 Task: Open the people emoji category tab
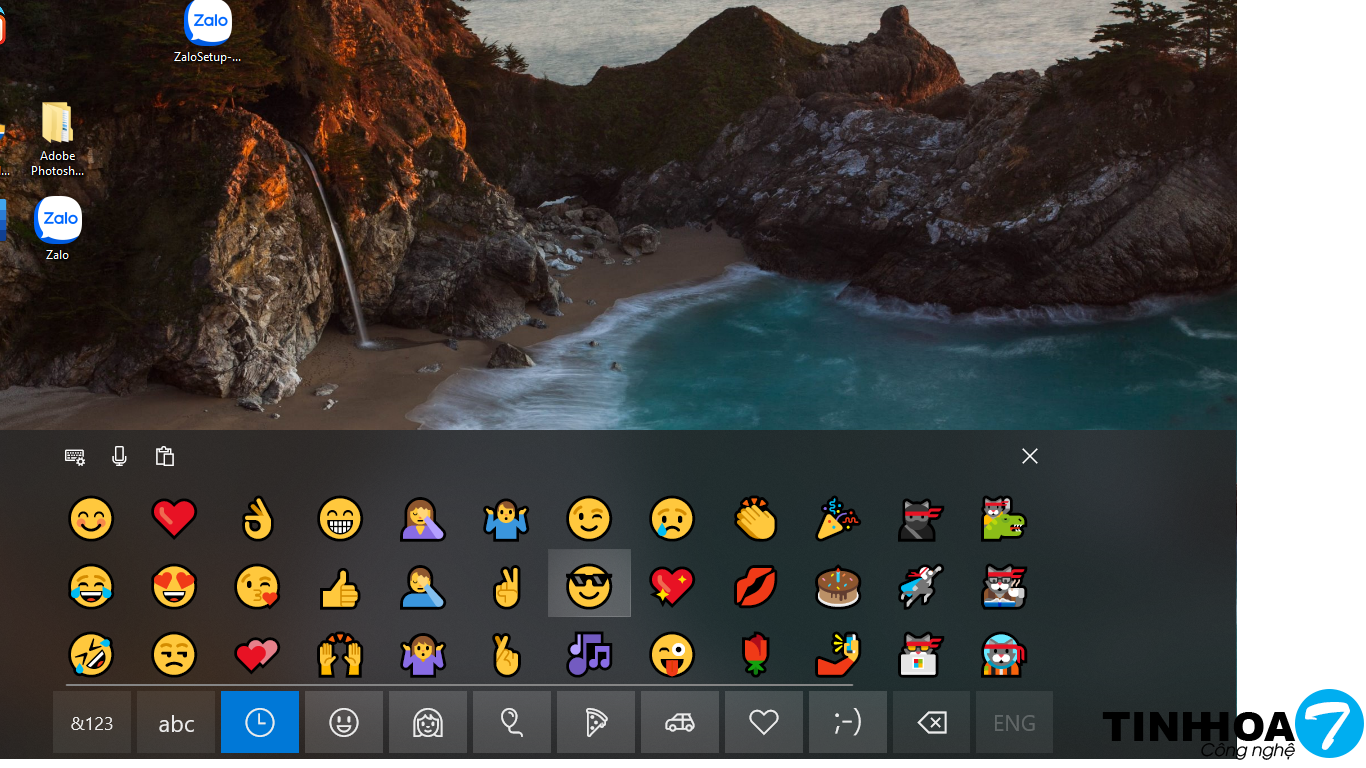(428, 722)
